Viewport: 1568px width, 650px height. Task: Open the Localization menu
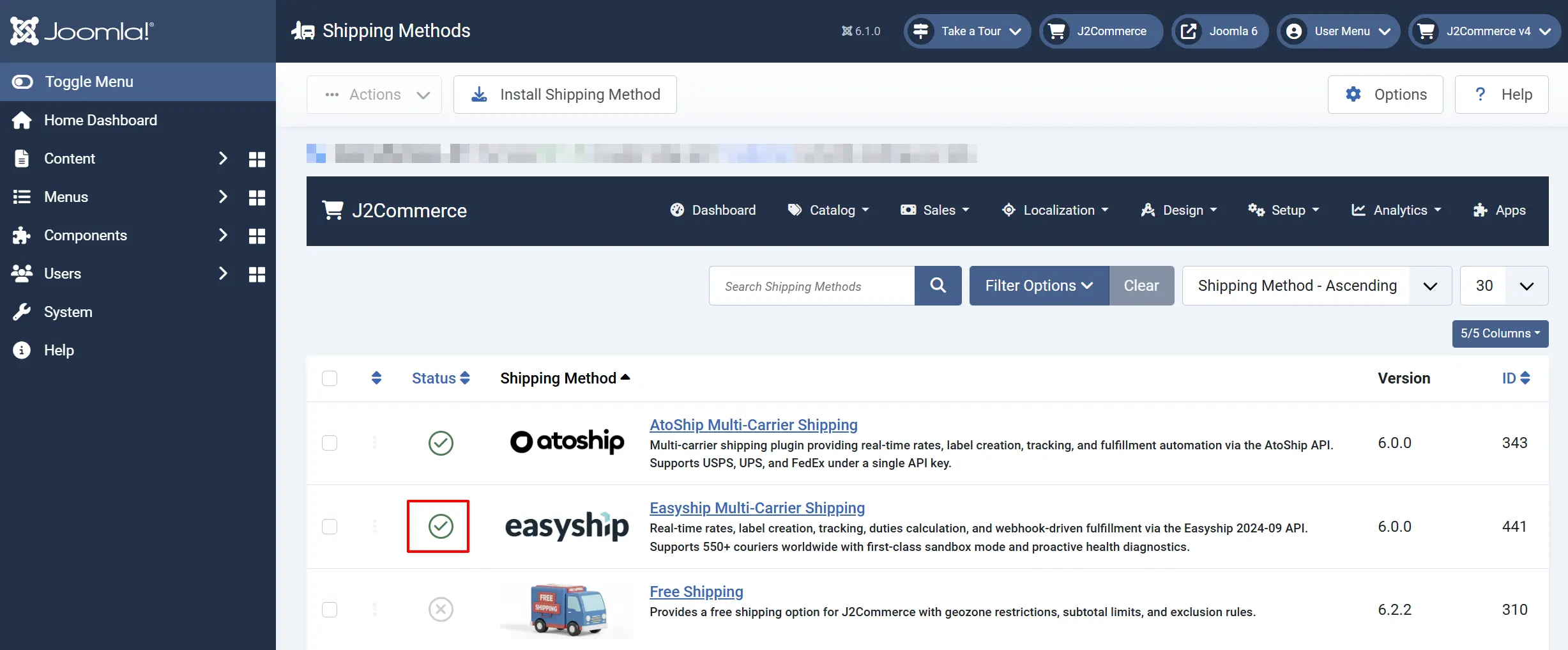(1055, 210)
